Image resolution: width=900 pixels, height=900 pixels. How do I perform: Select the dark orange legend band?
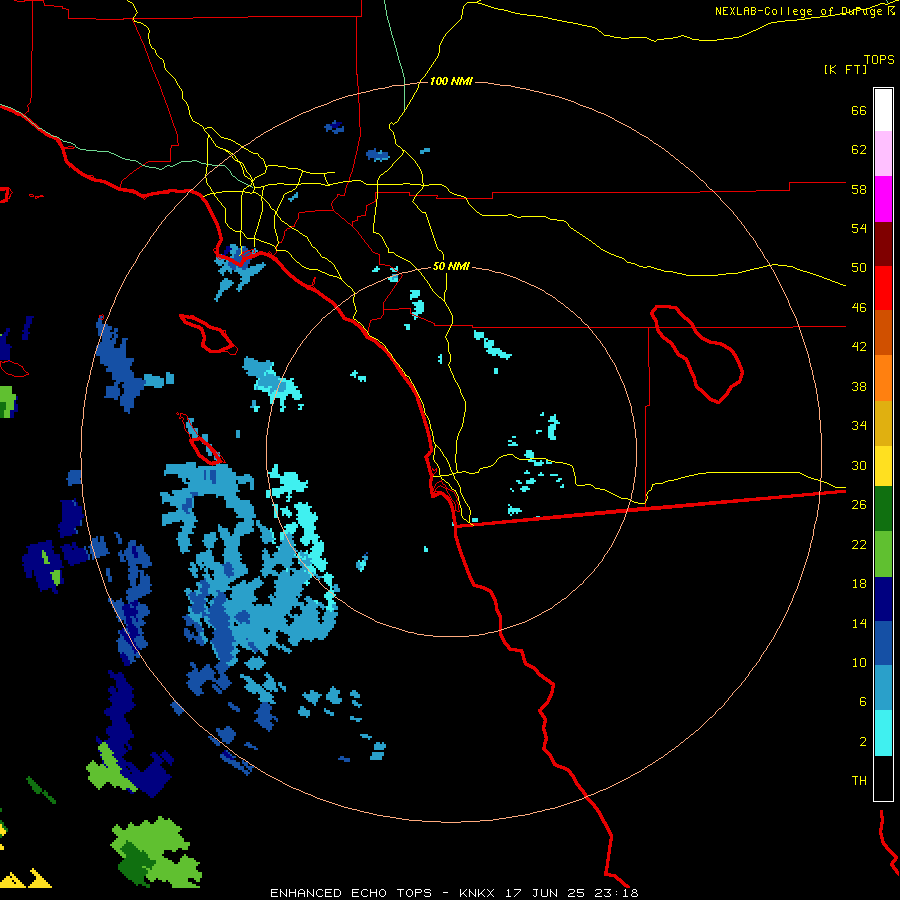coord(883,332)
